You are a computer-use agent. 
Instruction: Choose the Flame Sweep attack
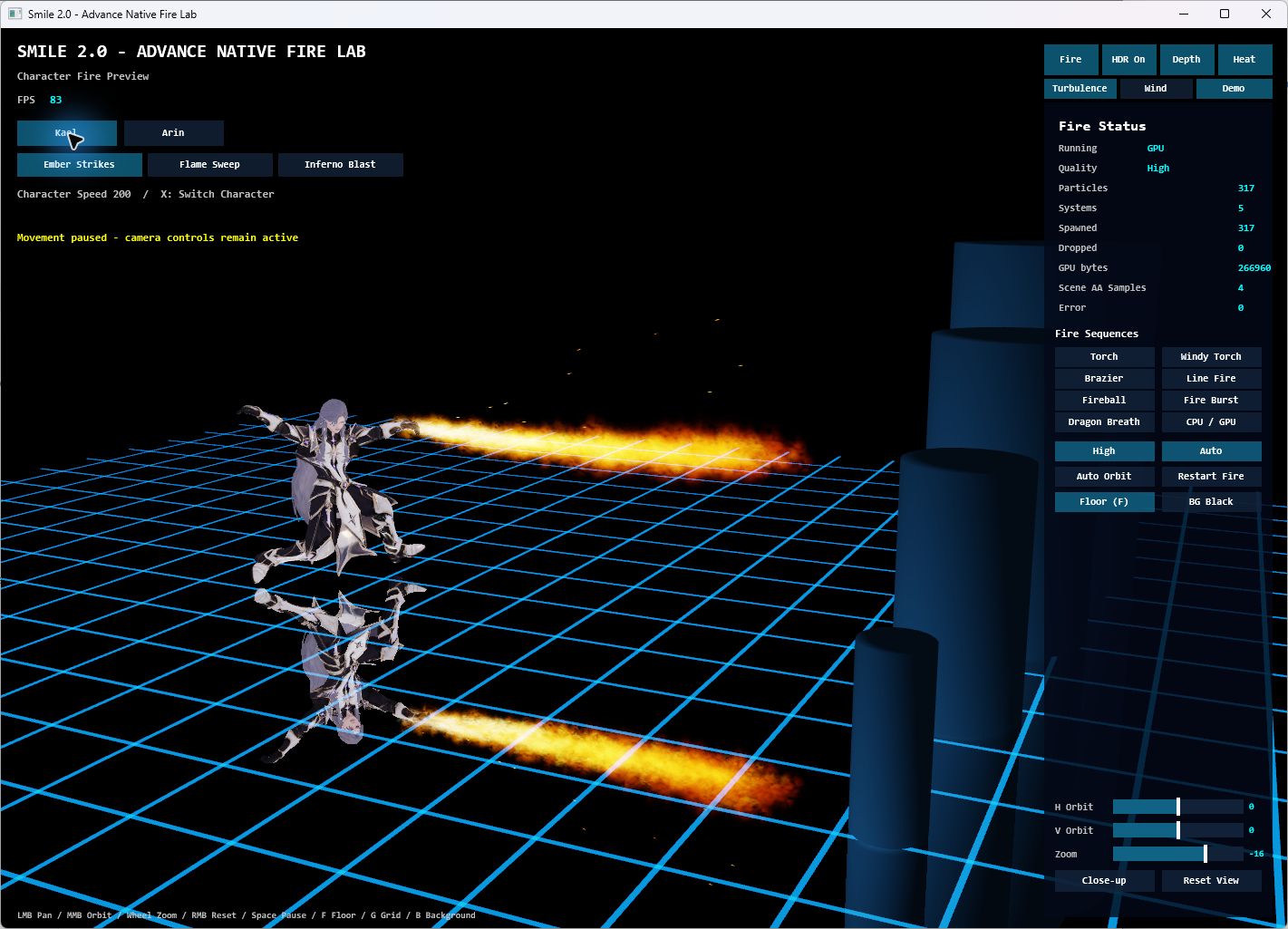coord(209,165)
